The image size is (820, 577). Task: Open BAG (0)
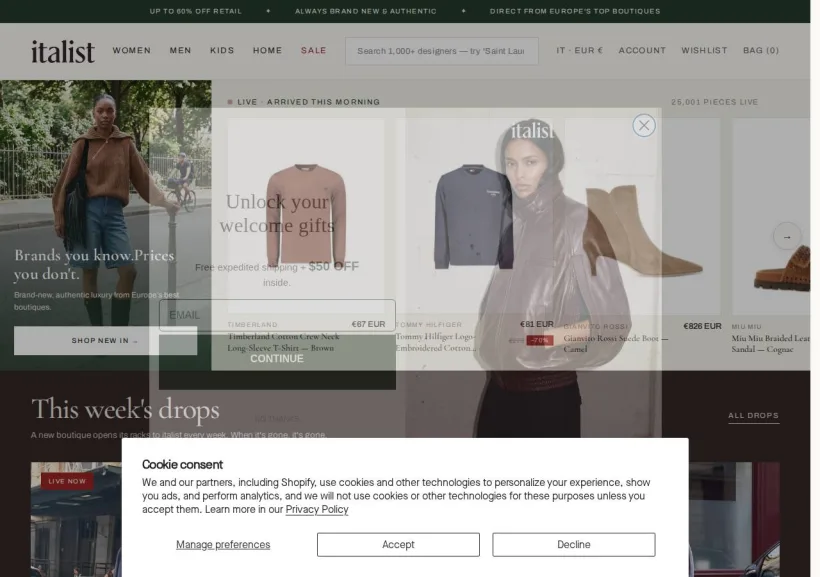tap(761, 51)
